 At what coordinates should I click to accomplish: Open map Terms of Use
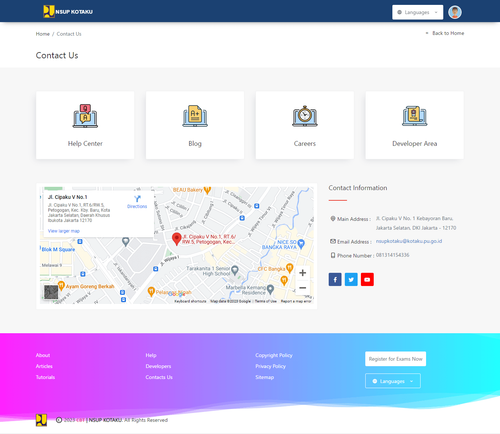[266, 301]
